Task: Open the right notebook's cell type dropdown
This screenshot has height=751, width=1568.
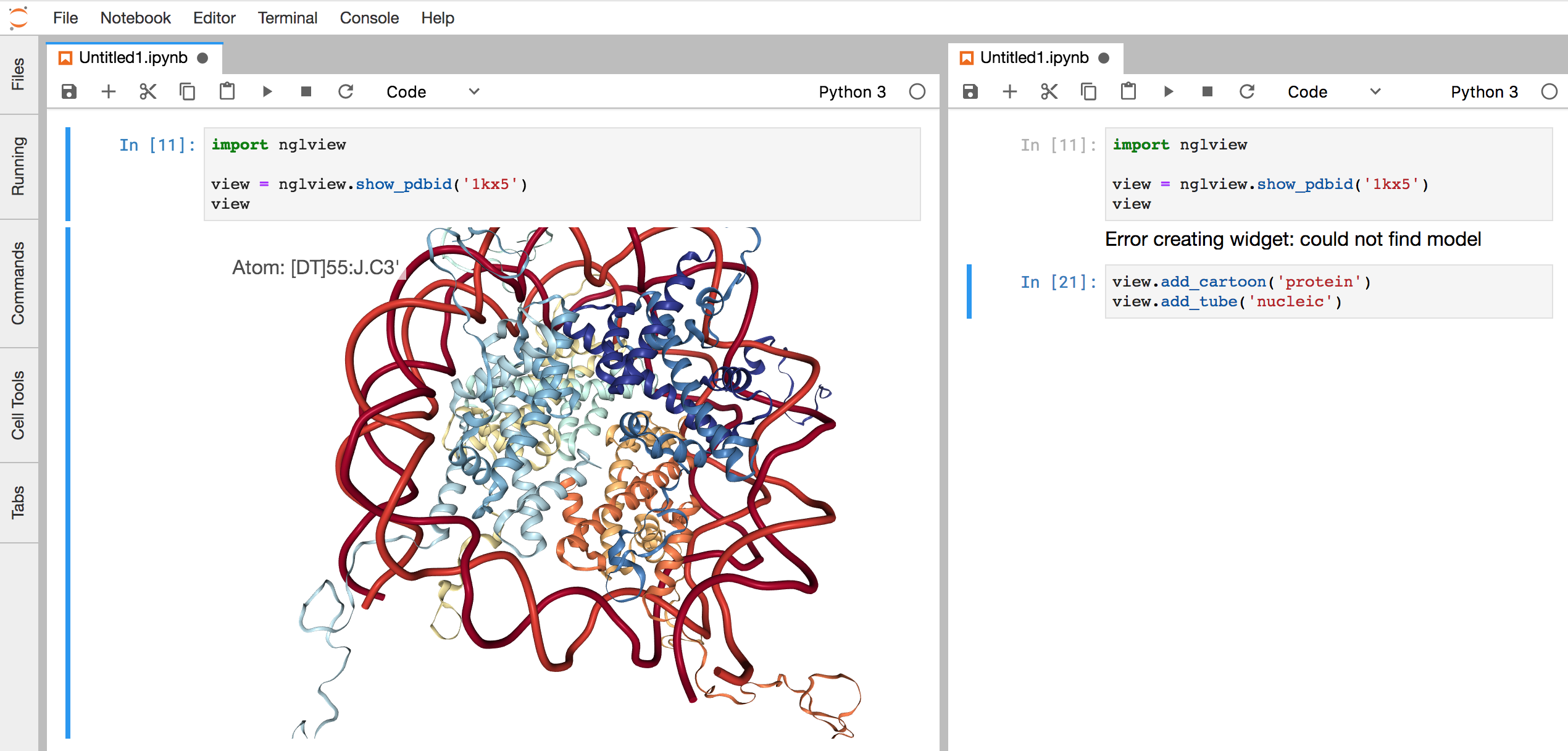Action: (1333, 91)
